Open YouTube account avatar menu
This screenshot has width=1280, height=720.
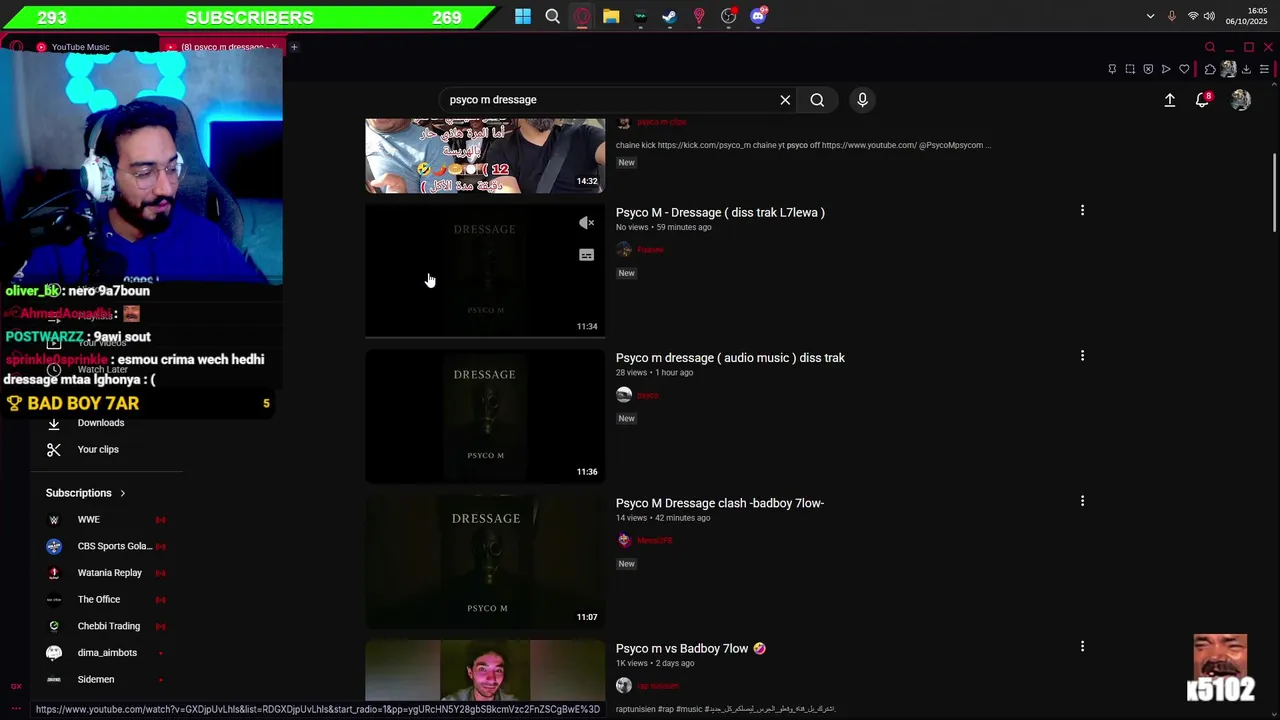point(1241,100)
